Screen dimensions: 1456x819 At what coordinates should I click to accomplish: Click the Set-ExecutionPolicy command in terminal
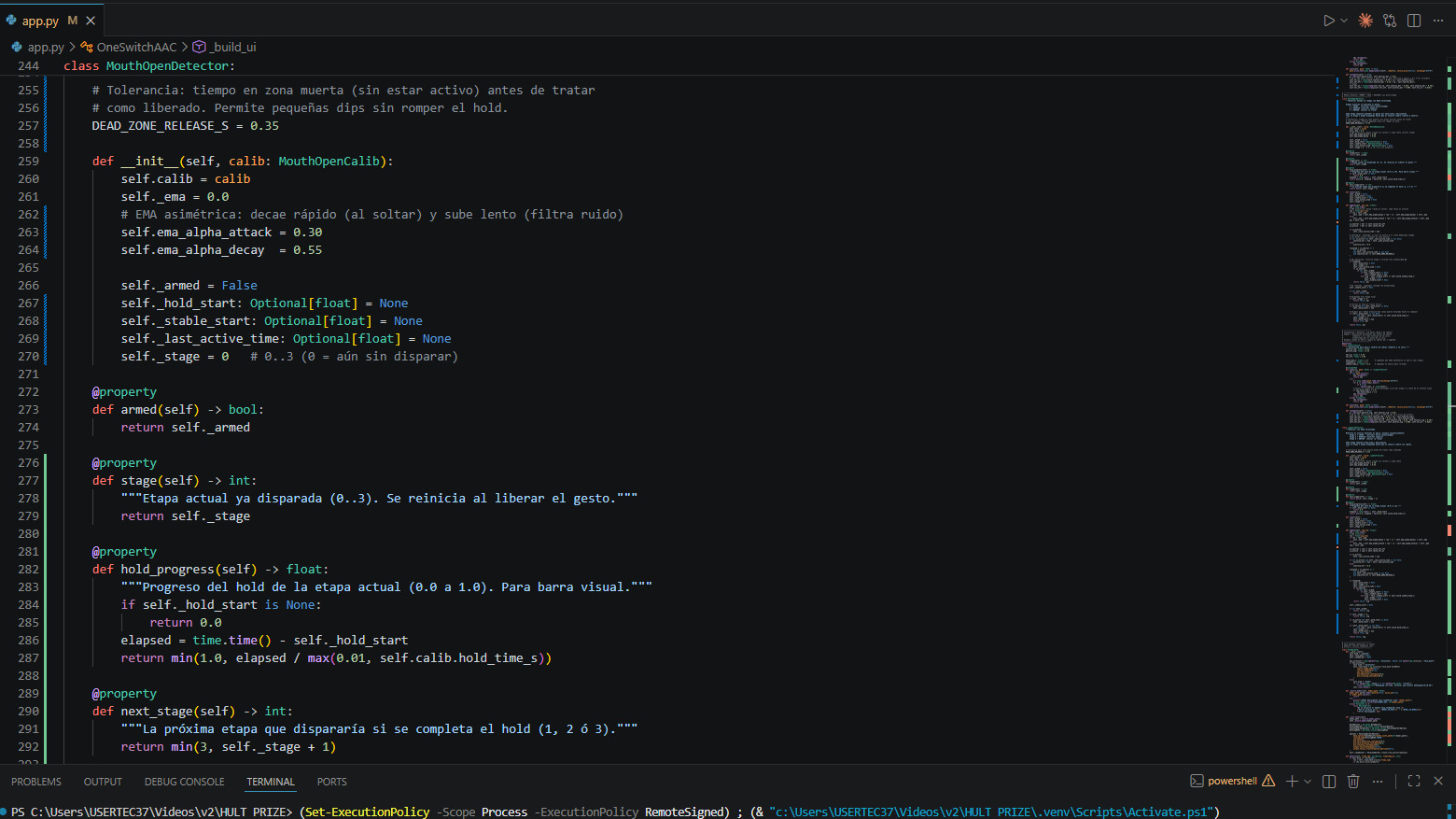[x=368, y=812]
